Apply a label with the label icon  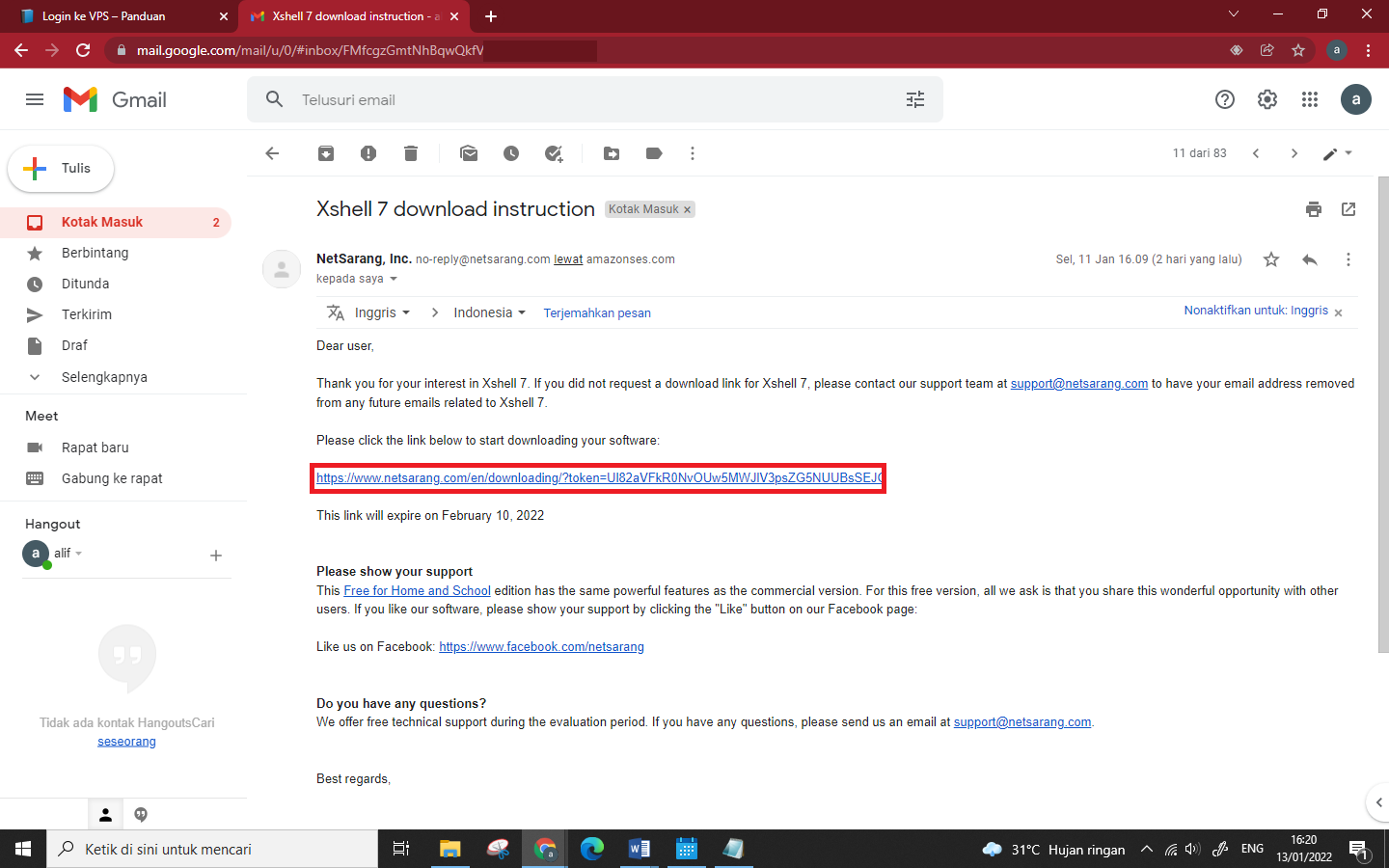pyautogui.click(x=654, y=153)
